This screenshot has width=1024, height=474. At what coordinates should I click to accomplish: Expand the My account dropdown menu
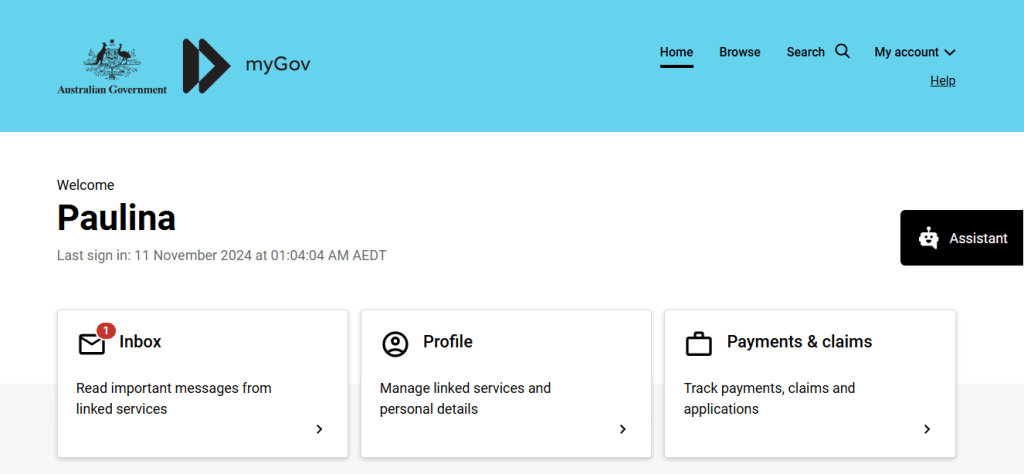coord(914,52)
